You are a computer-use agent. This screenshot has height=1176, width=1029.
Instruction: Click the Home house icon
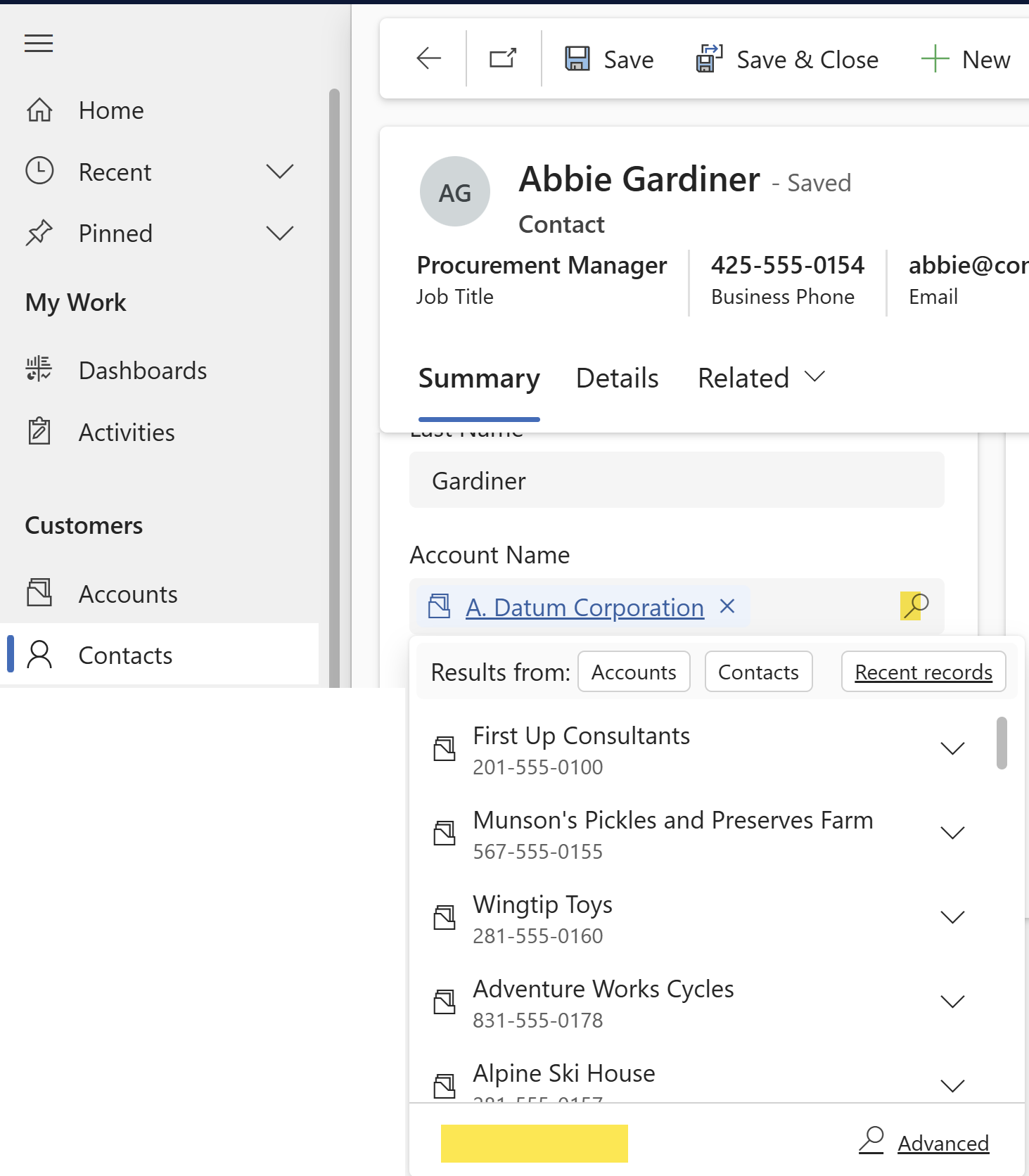39,110
